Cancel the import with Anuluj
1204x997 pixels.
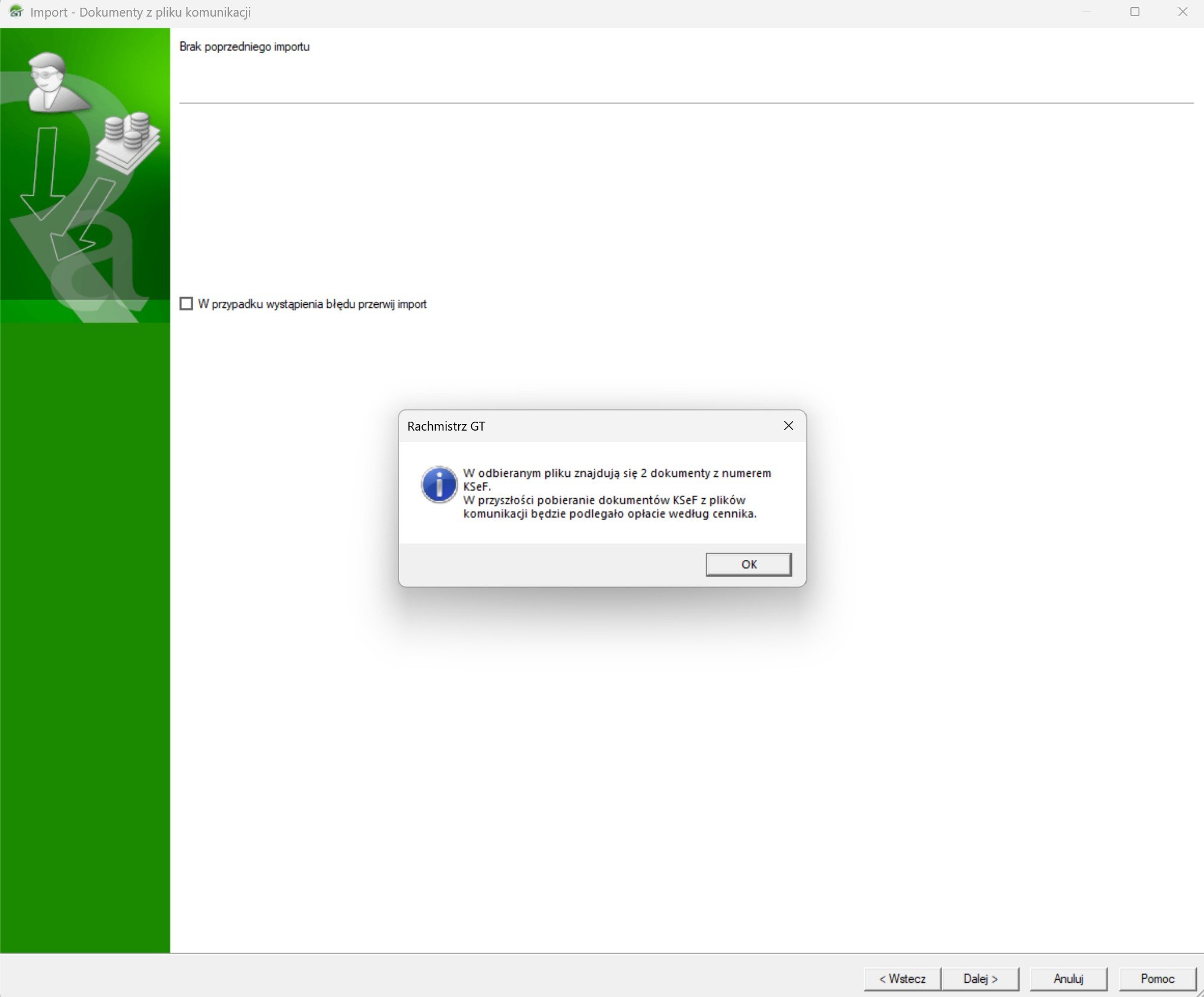point(1068,979)
